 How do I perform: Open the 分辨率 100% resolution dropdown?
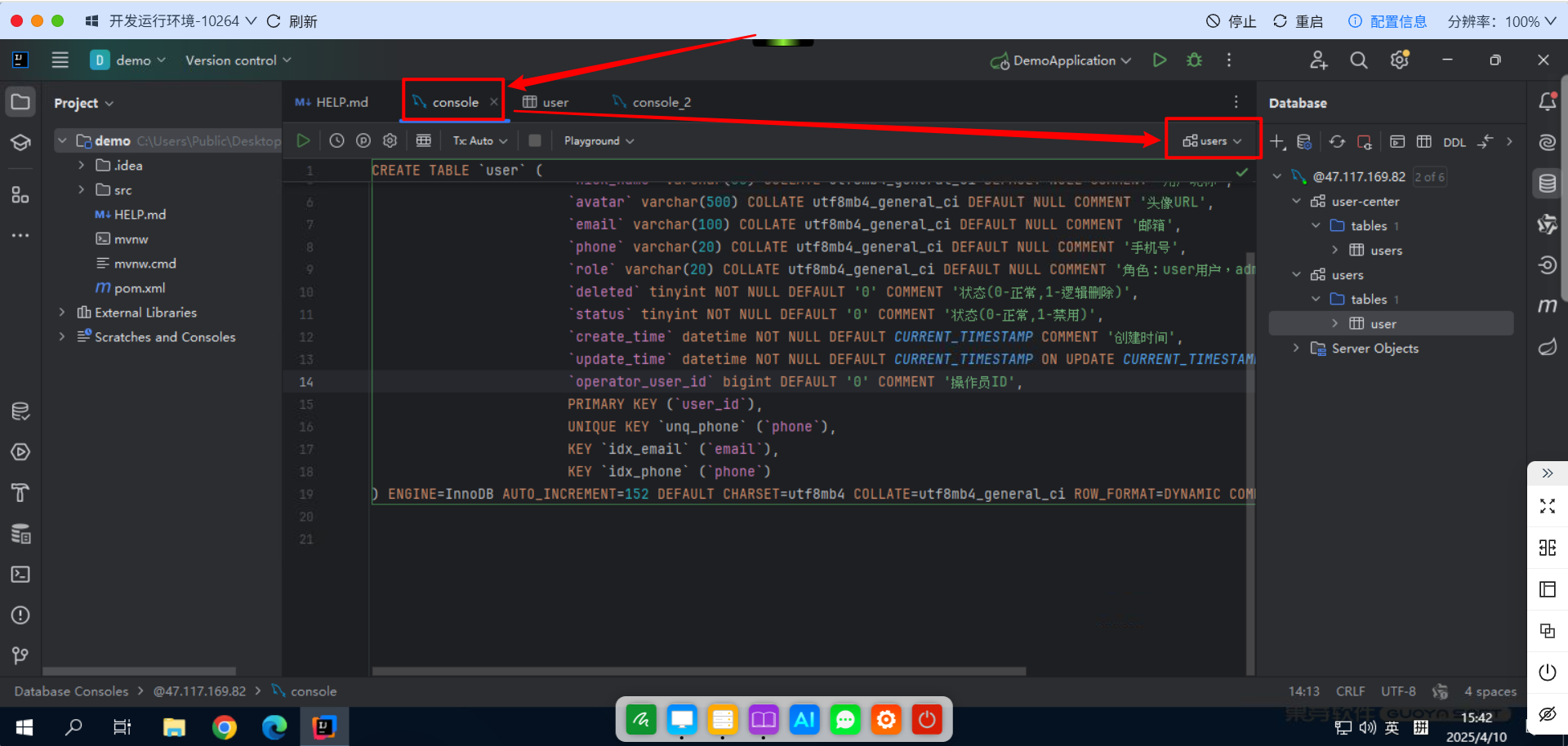(1501, 21)
